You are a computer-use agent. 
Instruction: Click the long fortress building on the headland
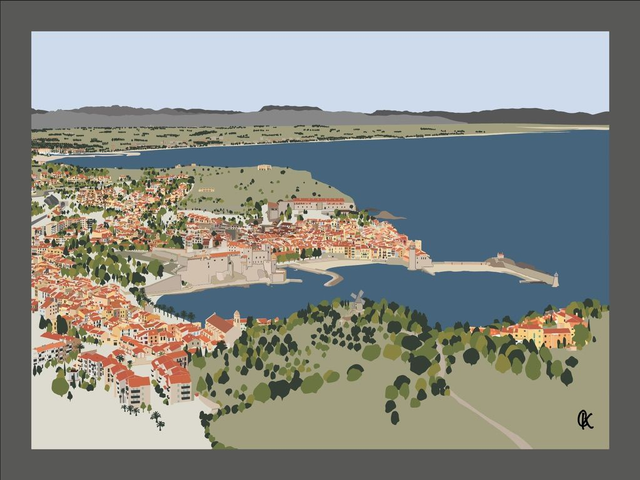point(315,206)
